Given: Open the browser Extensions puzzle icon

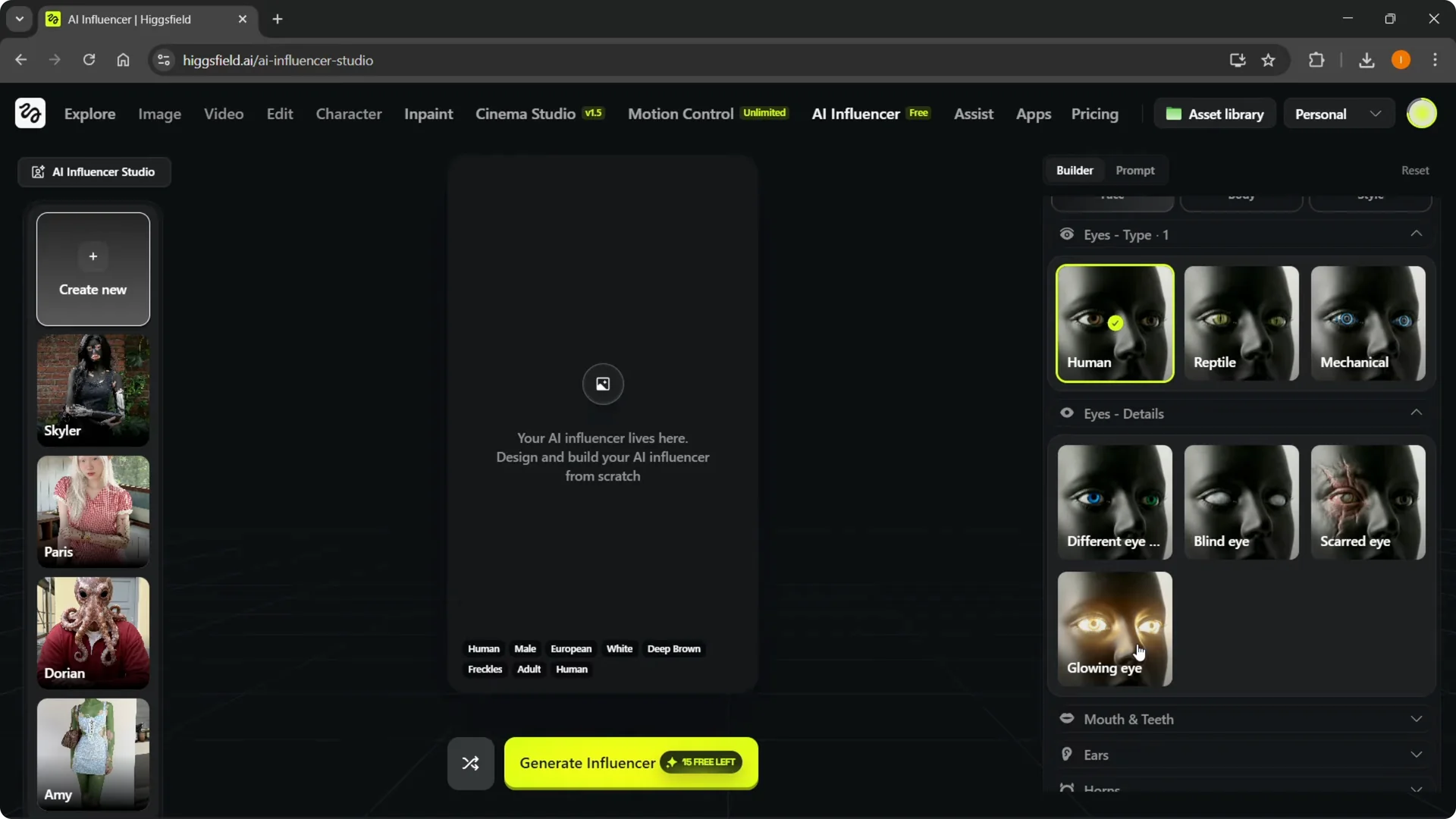Looking at the screenshot, I should pos(1316,60).
